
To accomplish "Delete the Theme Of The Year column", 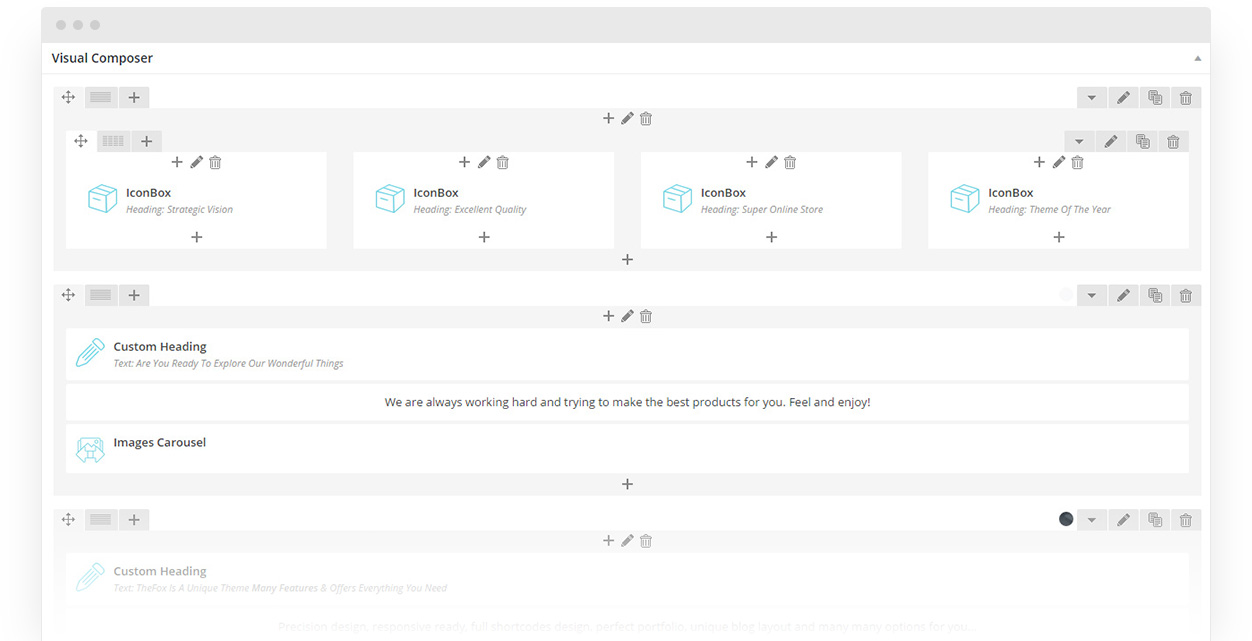I will click(1077, 162).
